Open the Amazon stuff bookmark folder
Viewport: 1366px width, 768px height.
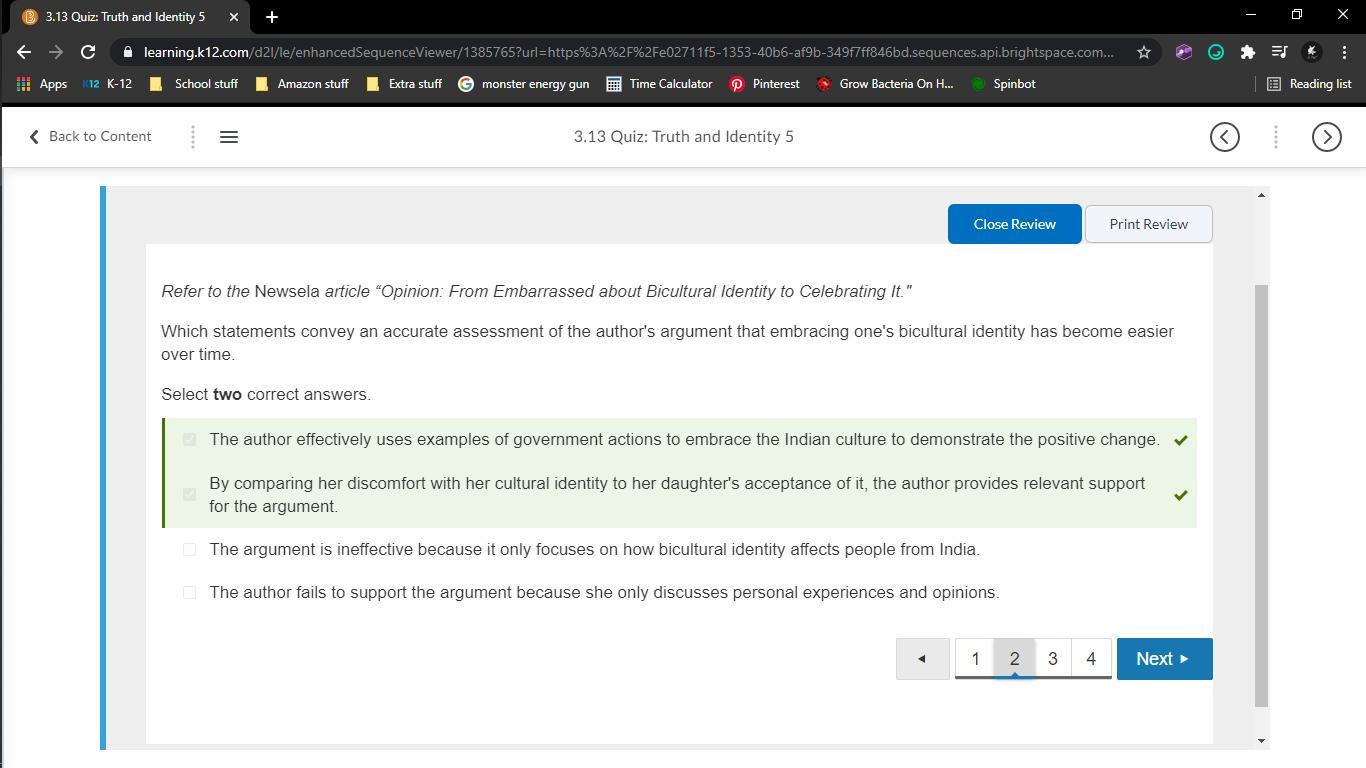pyautogui.click(x=302, y=84)
